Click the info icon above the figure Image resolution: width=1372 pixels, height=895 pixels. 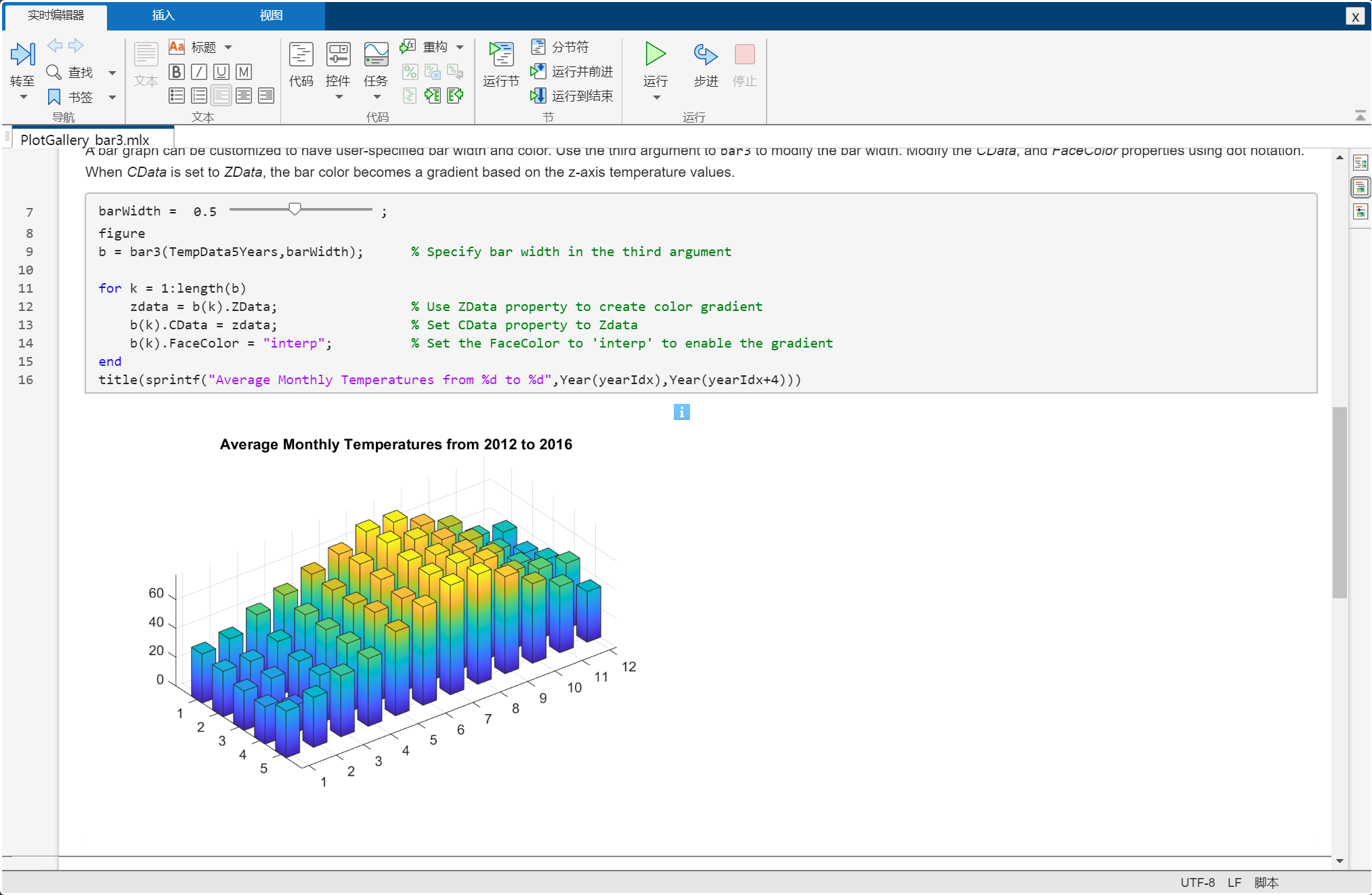pyautogui.click(x=681, y=412)
